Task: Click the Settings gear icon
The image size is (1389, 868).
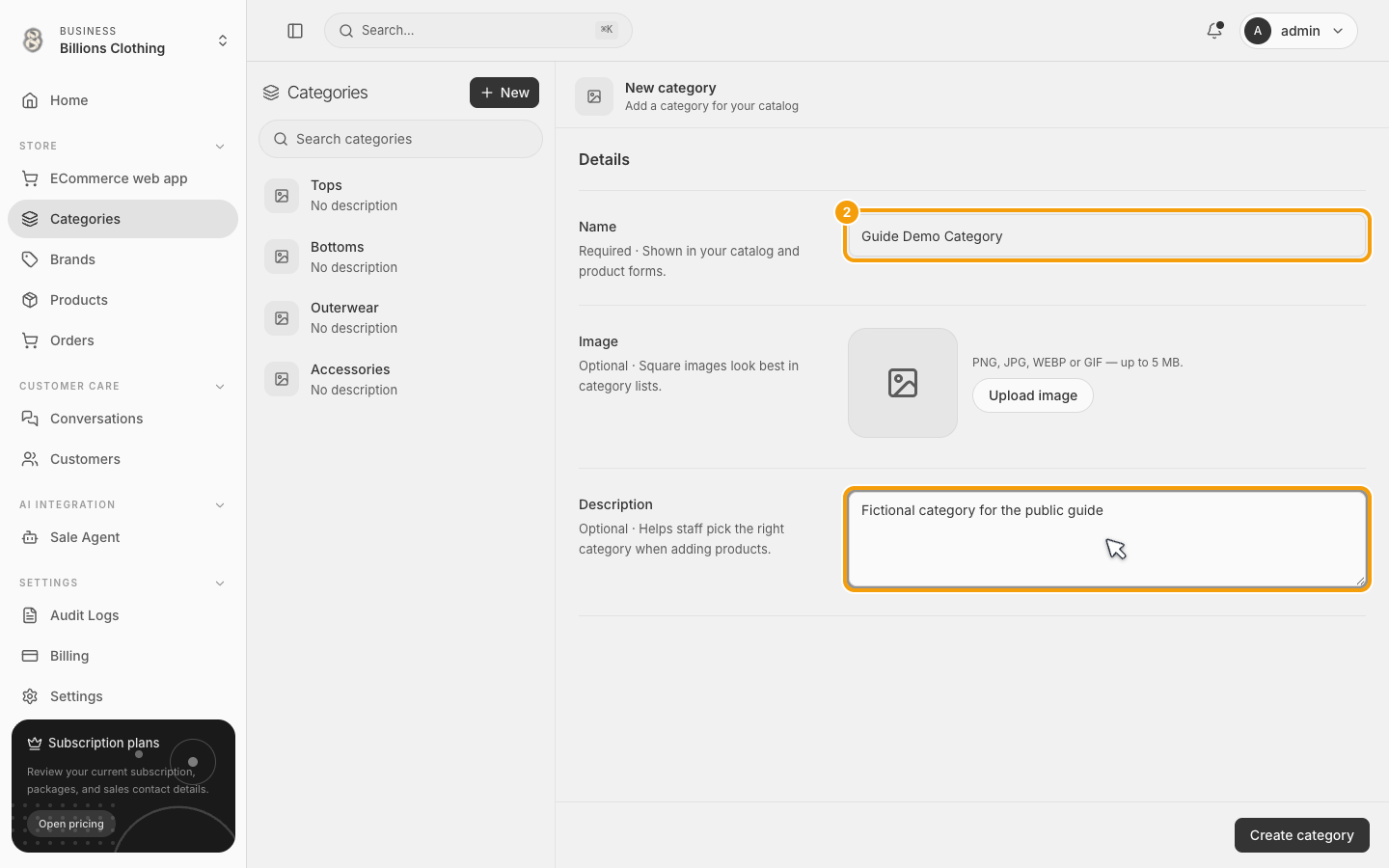Action: coord(30,696)
